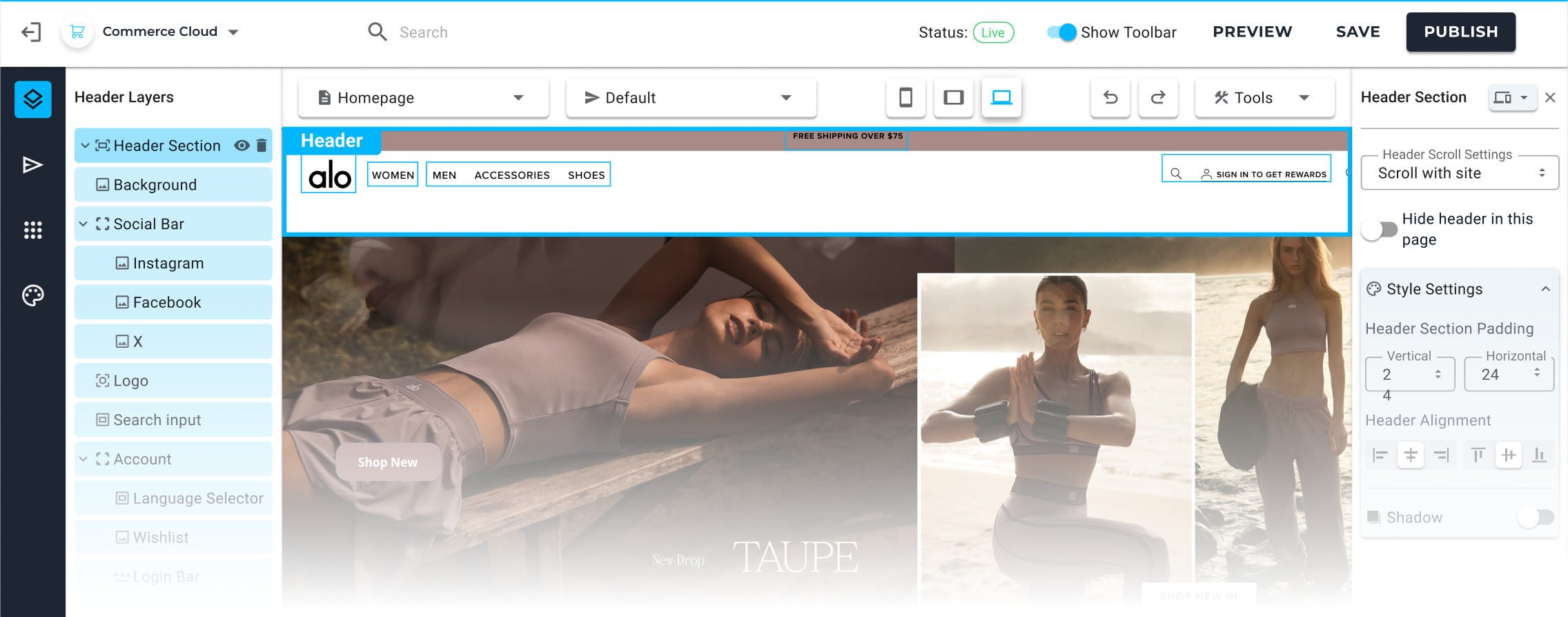Click the theme palette sidebar icon

click(32, 295)
